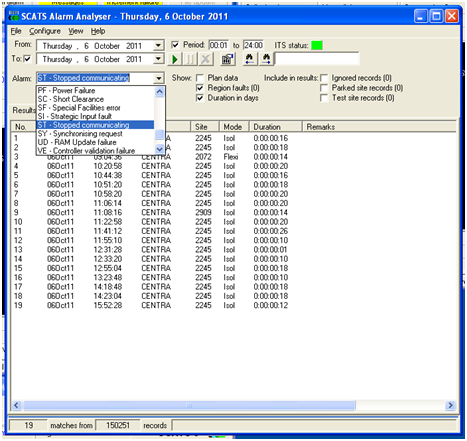
Task: Uncheck Duration in days
Action: 200,98
